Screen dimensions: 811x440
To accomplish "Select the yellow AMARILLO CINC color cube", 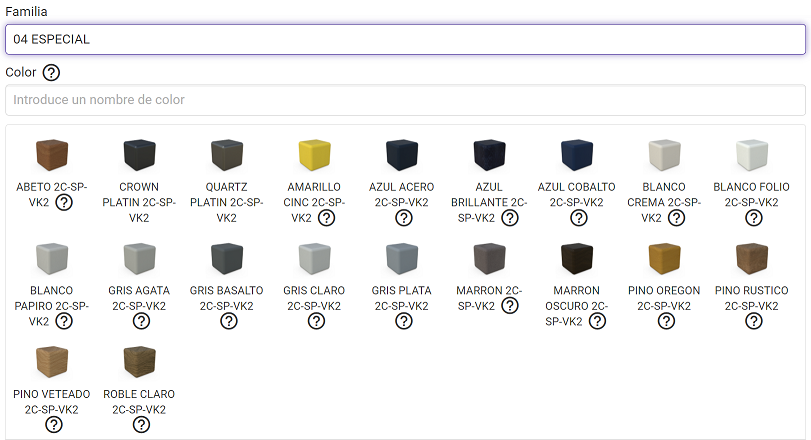I will pyautogui.click(x=314, y=156).
